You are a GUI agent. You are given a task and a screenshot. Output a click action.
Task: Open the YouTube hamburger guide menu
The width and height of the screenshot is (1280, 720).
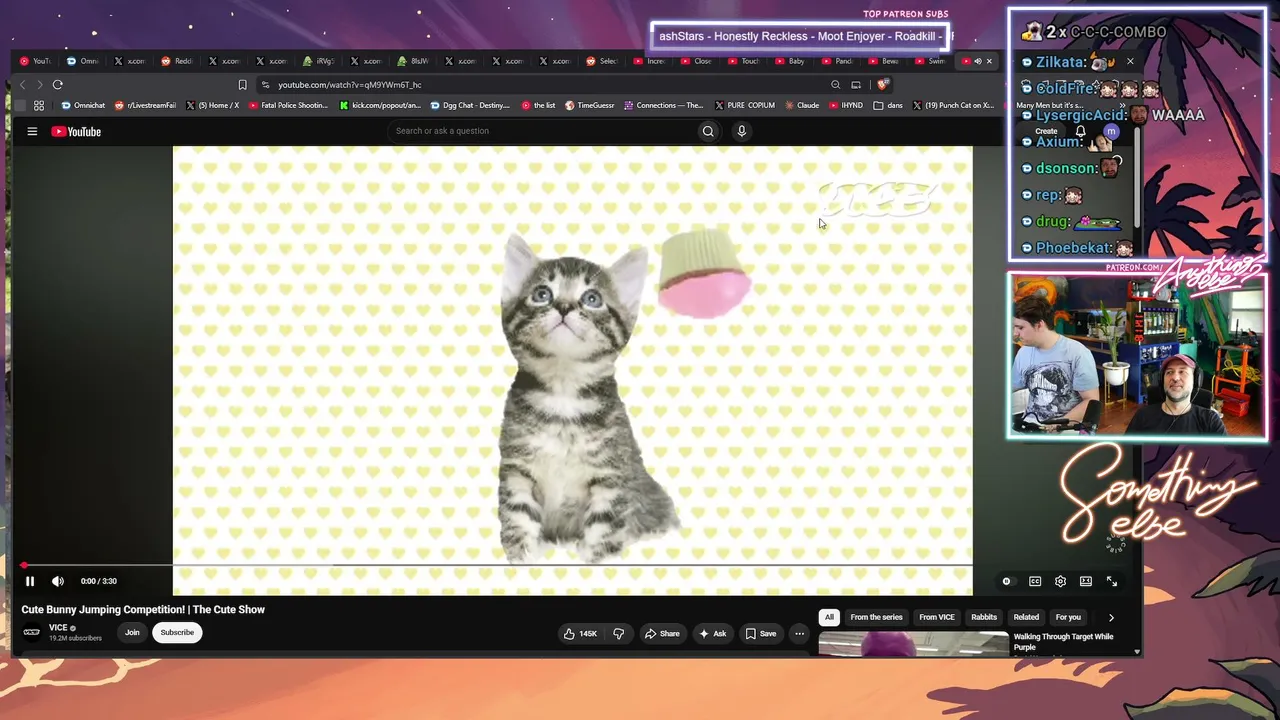click(x=32, y=131)
